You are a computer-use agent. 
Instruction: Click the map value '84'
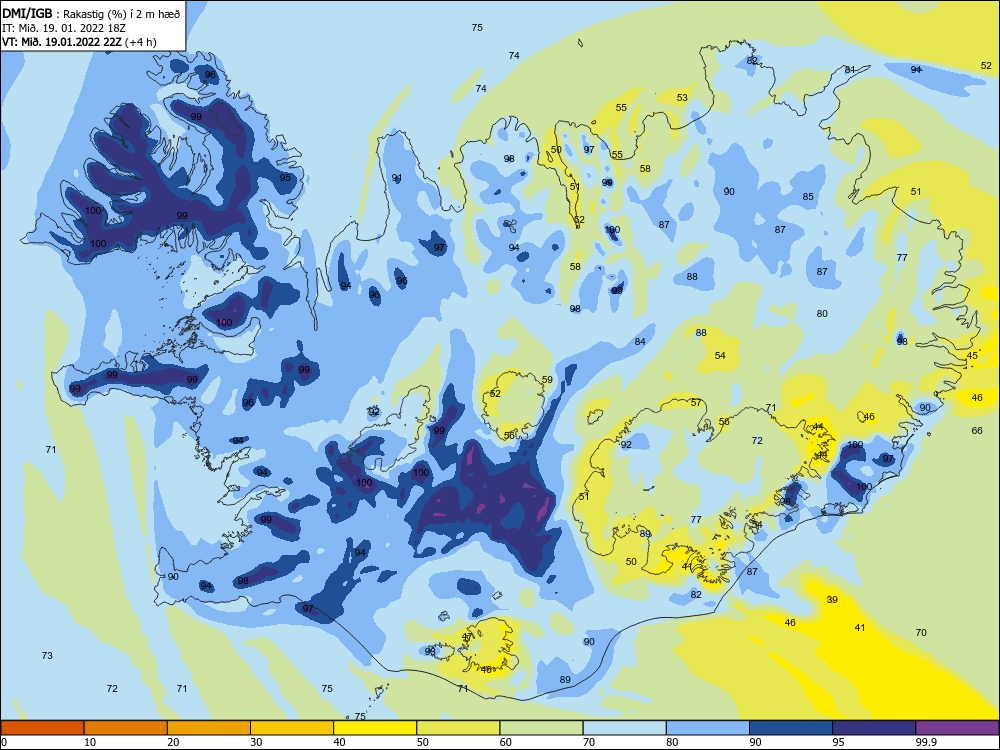click(x=640, y=341)
